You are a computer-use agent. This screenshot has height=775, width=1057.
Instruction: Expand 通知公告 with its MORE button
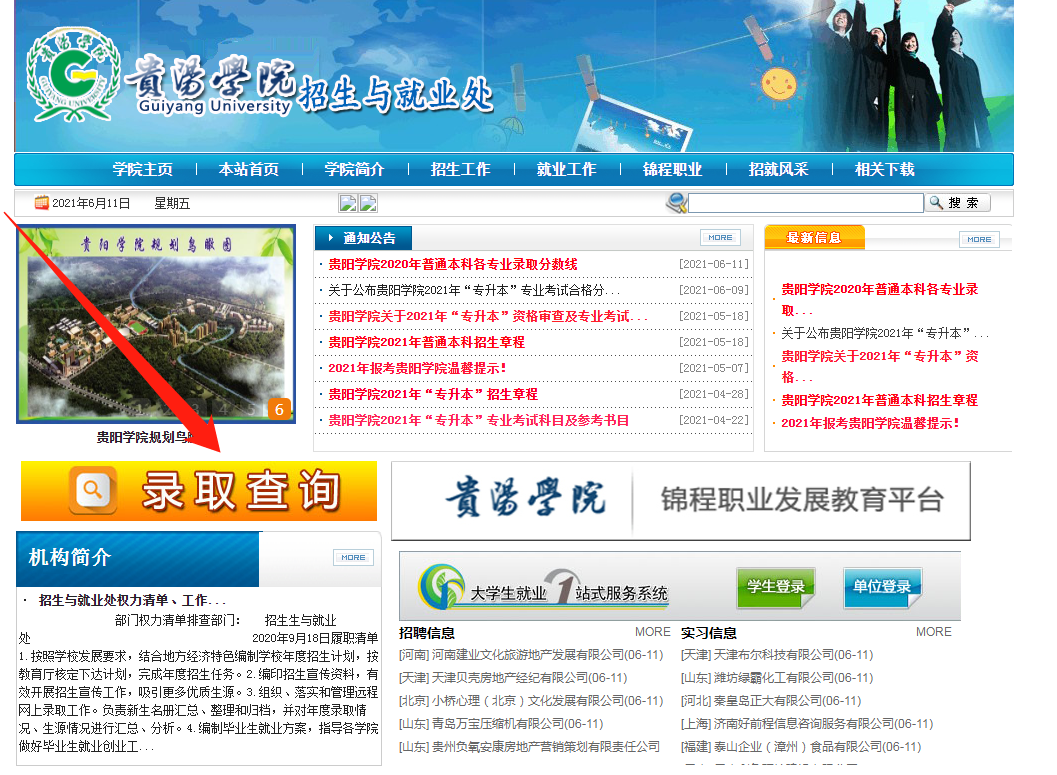720,238
